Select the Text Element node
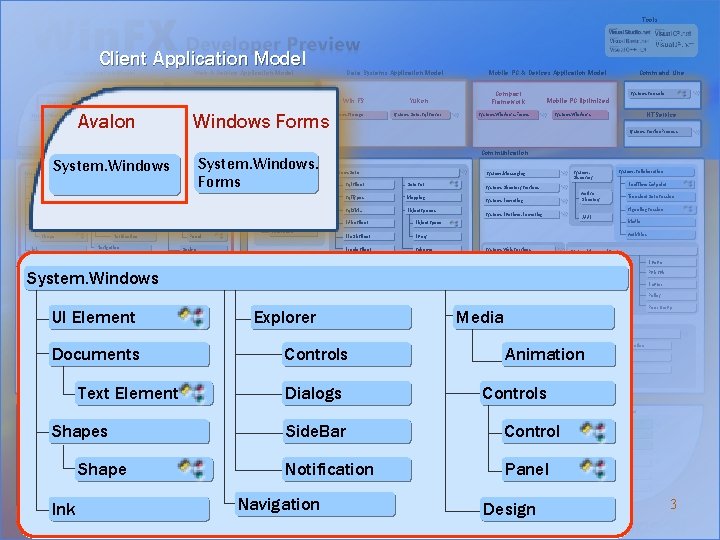 (144, 393)
